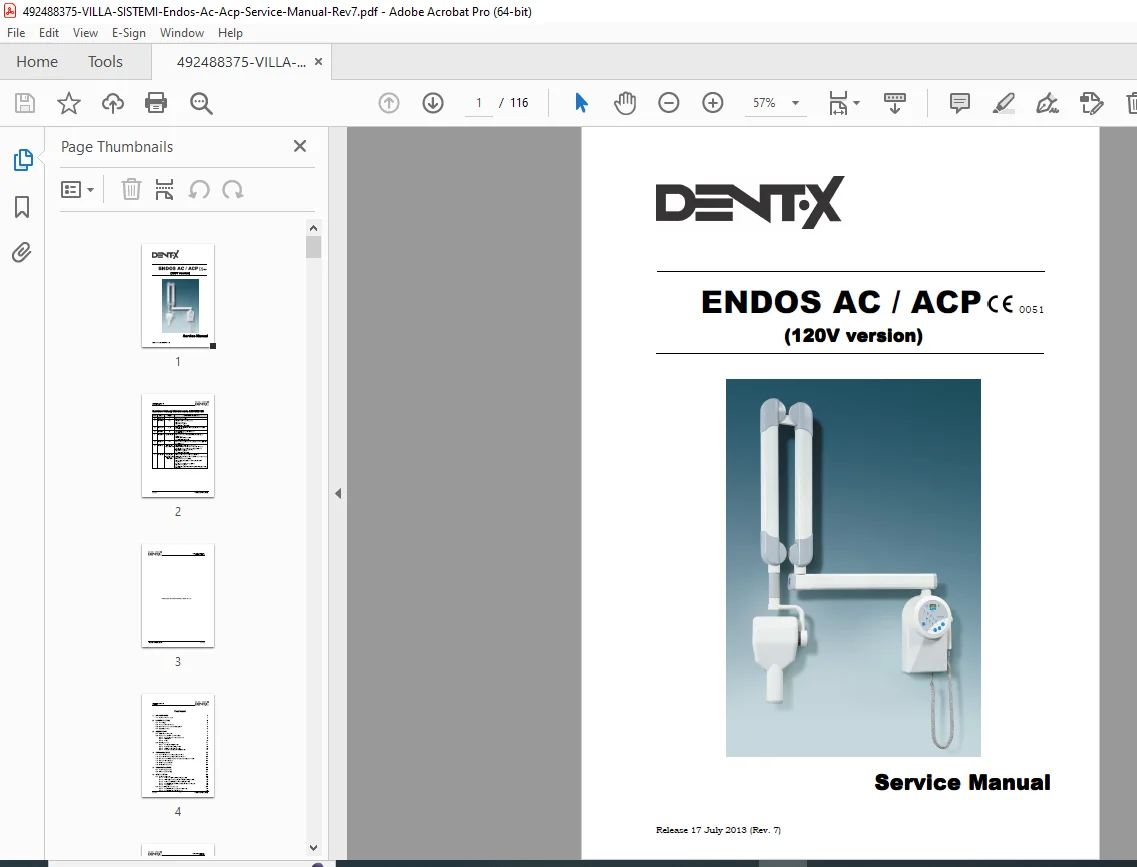Viewport: 1137px width, 867px height.
Task: Click the (120V version) text
Action: point(853,336)
